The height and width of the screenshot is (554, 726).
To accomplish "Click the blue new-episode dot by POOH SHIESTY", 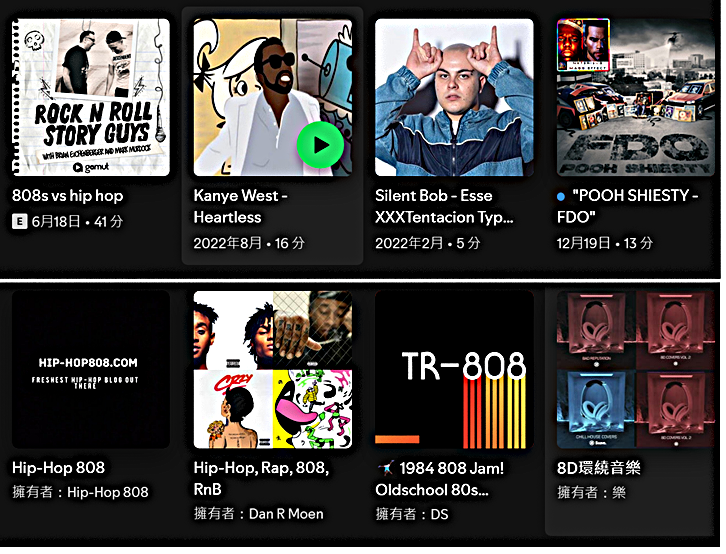I will pos(561,197).
